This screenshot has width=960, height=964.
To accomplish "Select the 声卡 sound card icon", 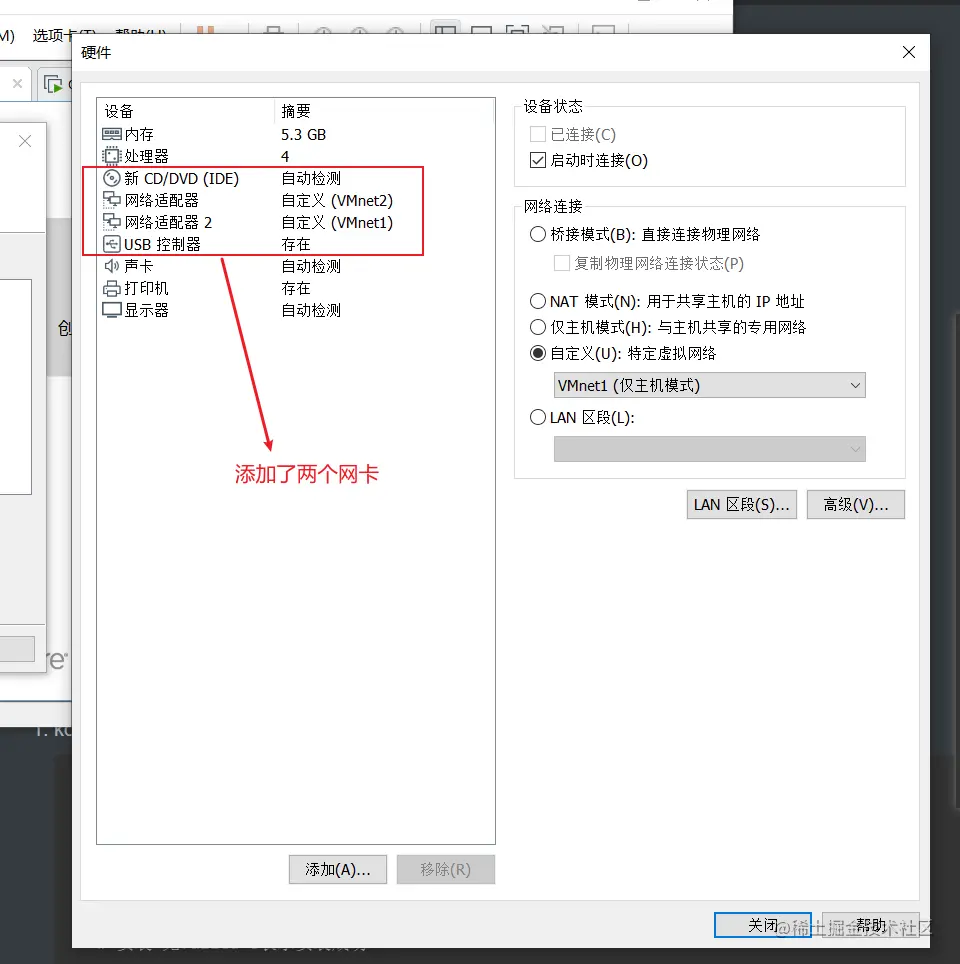I will pos(111,266).
